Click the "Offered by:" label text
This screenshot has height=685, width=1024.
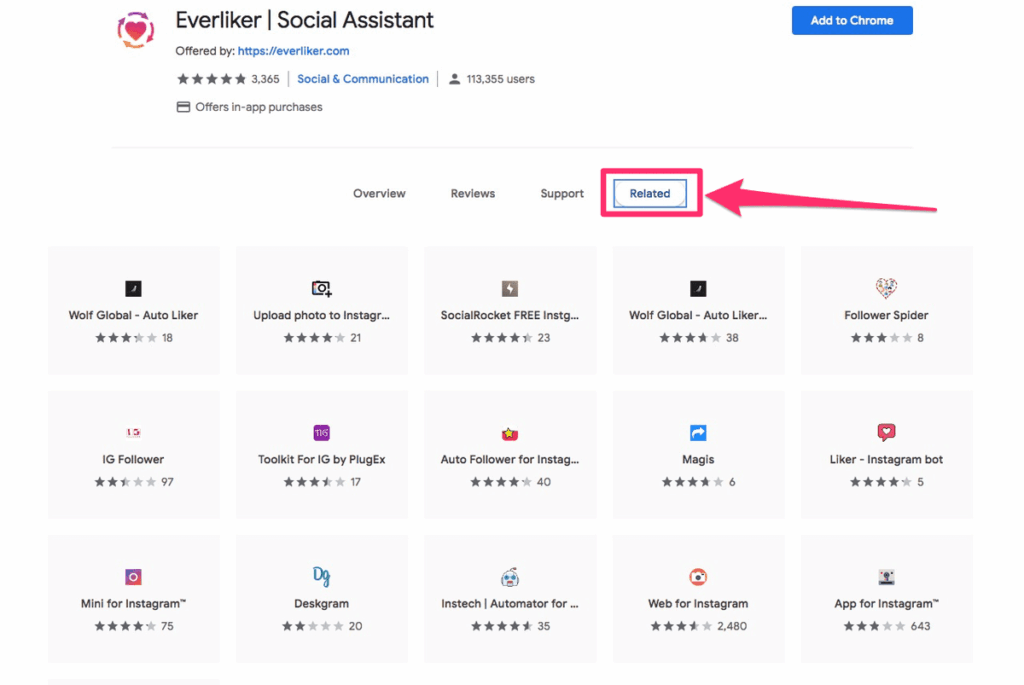click(x=204, y=51)
